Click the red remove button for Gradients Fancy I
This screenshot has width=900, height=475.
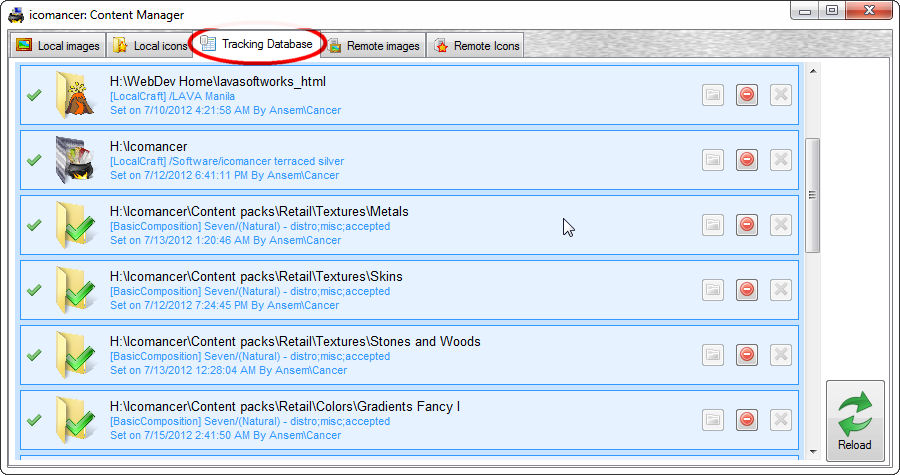point(747,419)
